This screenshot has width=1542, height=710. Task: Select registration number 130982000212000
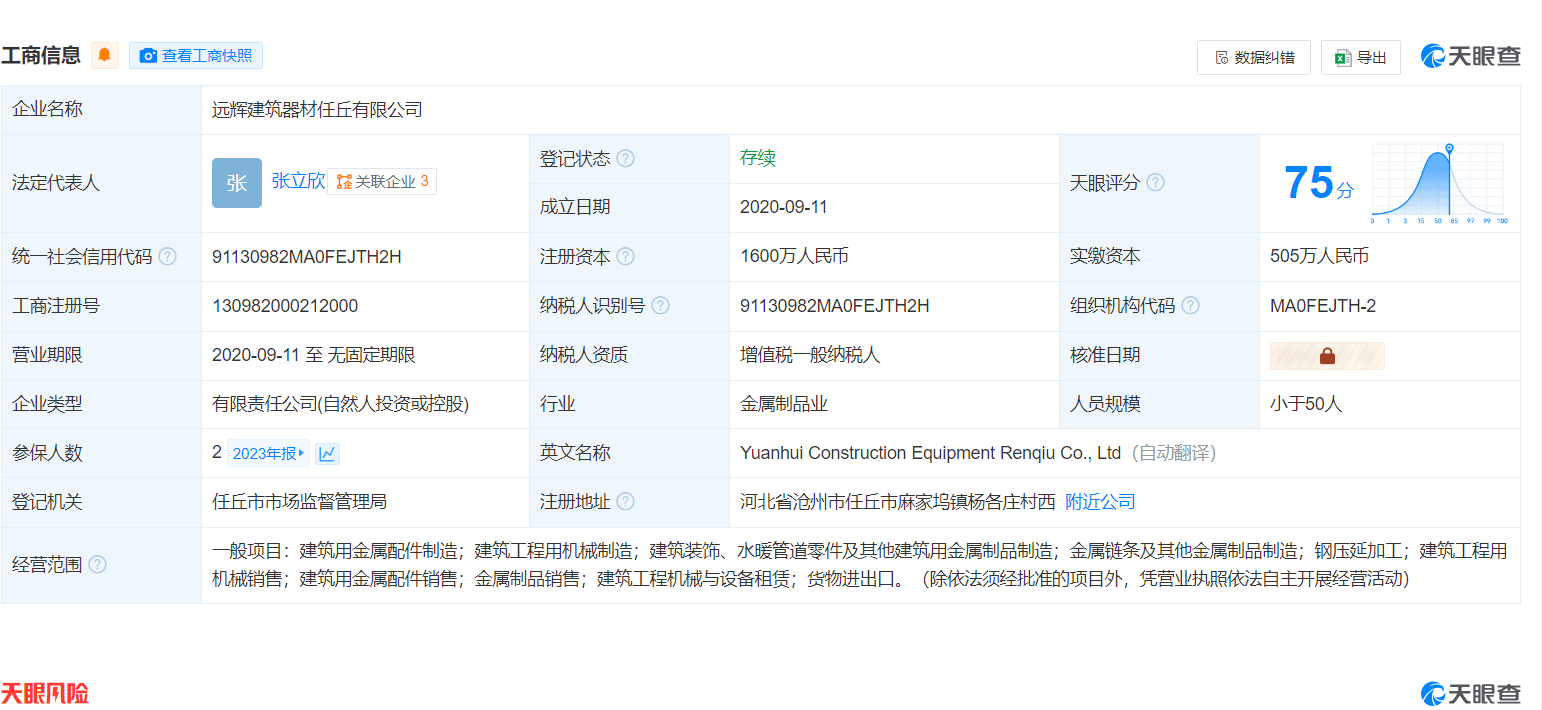pyautogui.click(x=285, y=306)
